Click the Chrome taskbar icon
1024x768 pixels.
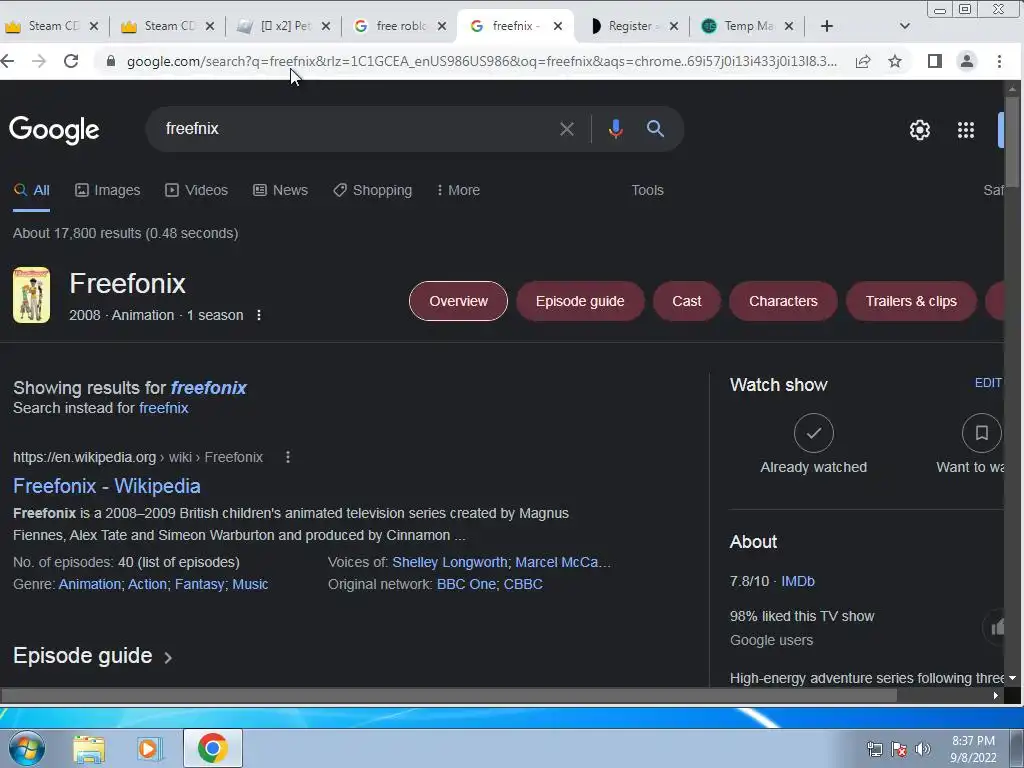[x=213, y=748]
